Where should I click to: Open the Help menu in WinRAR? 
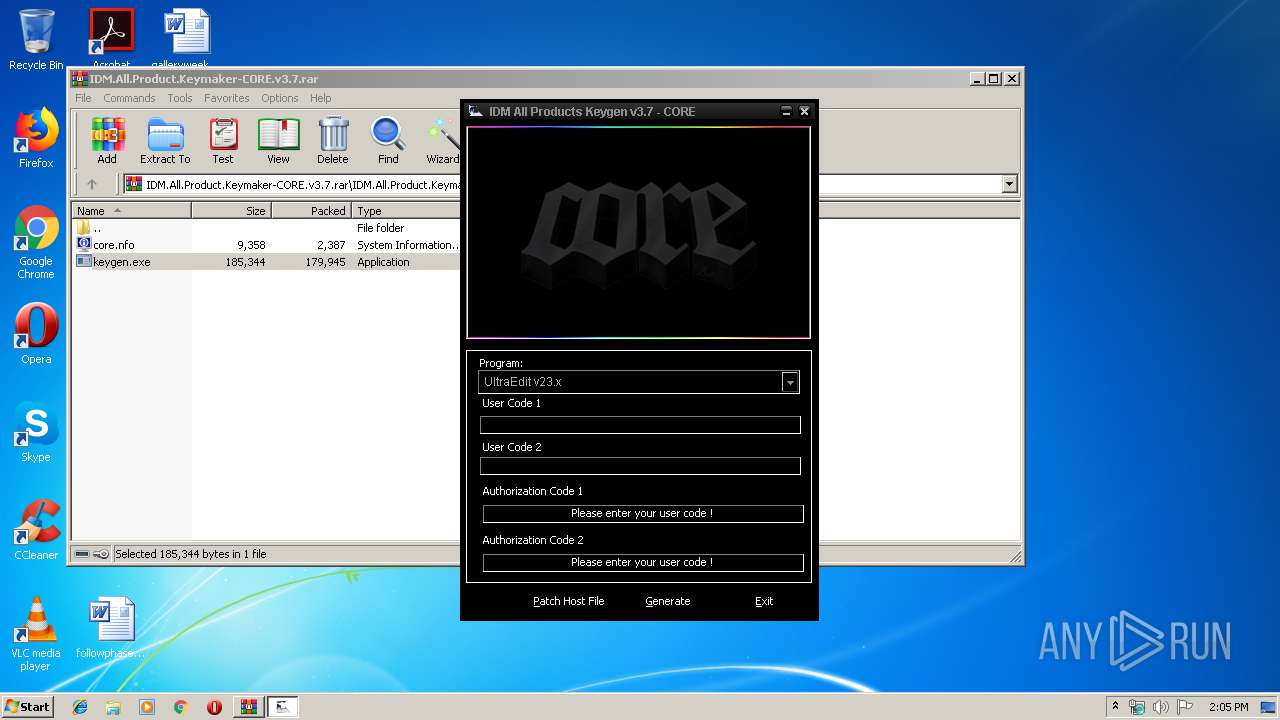[x=320, y=98]
